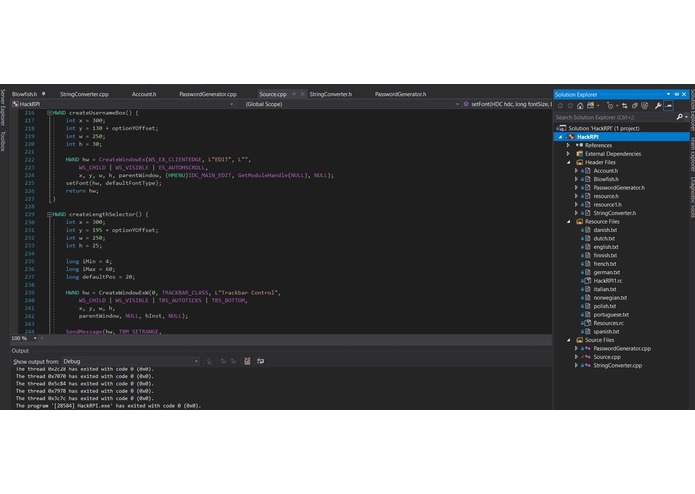Click the search magnifier in Solution Explorer

679,117
